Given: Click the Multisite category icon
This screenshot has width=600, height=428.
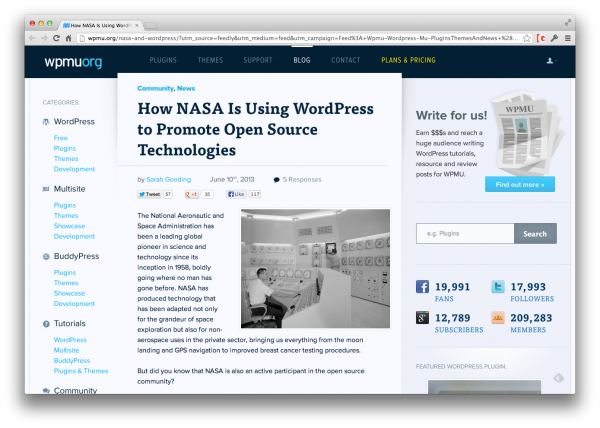Looking at the screenshot, I should [x=46, y=189].
